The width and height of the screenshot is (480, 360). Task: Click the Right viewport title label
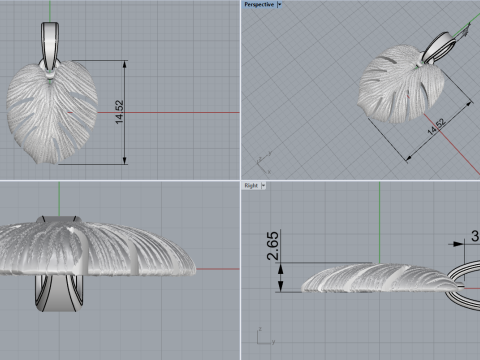[x=251, y=185]
